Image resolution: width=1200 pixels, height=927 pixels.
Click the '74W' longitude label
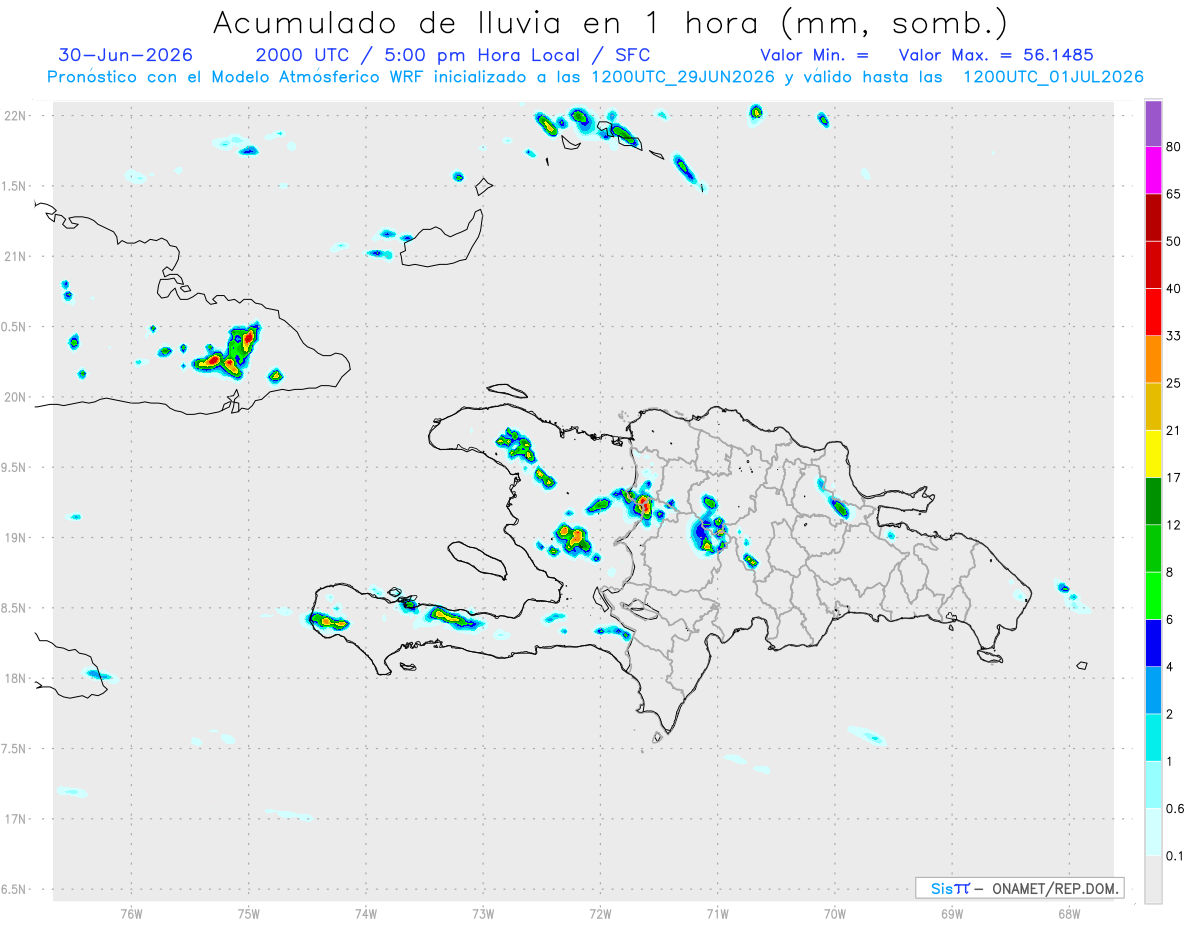click(x=366, y=913)
